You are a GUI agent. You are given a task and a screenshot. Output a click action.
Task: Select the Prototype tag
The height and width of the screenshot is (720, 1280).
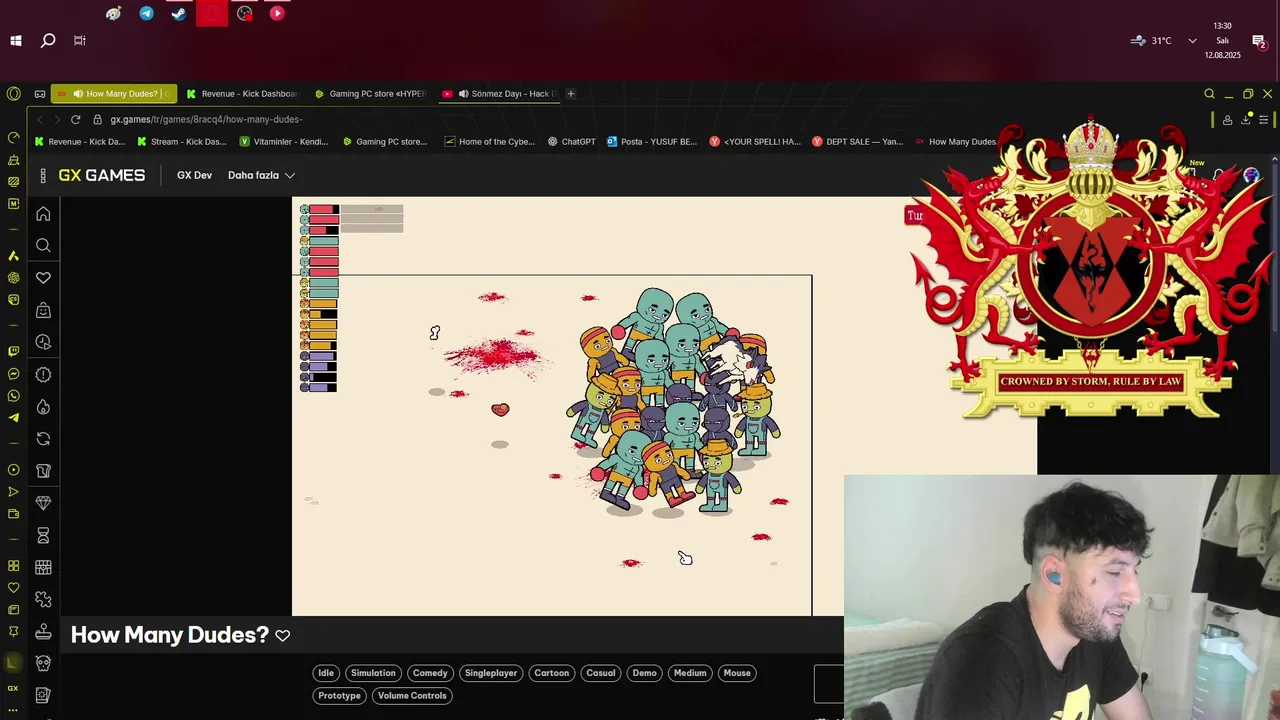click(x=339, y=696)
